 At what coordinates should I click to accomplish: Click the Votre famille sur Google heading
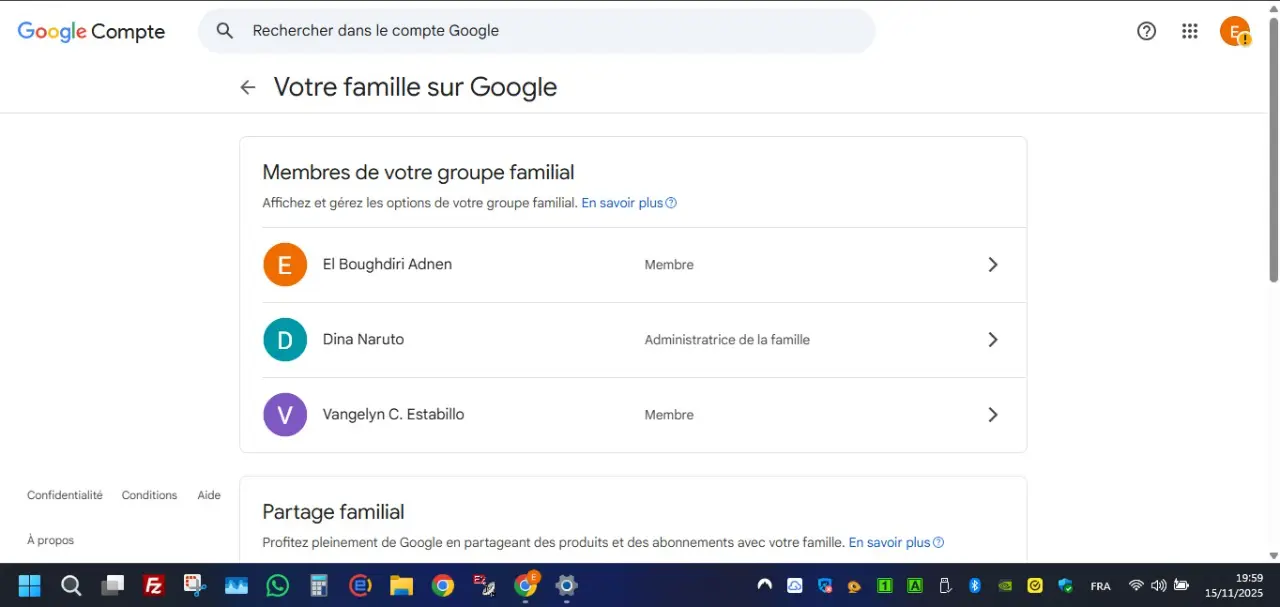coord(415,87)
